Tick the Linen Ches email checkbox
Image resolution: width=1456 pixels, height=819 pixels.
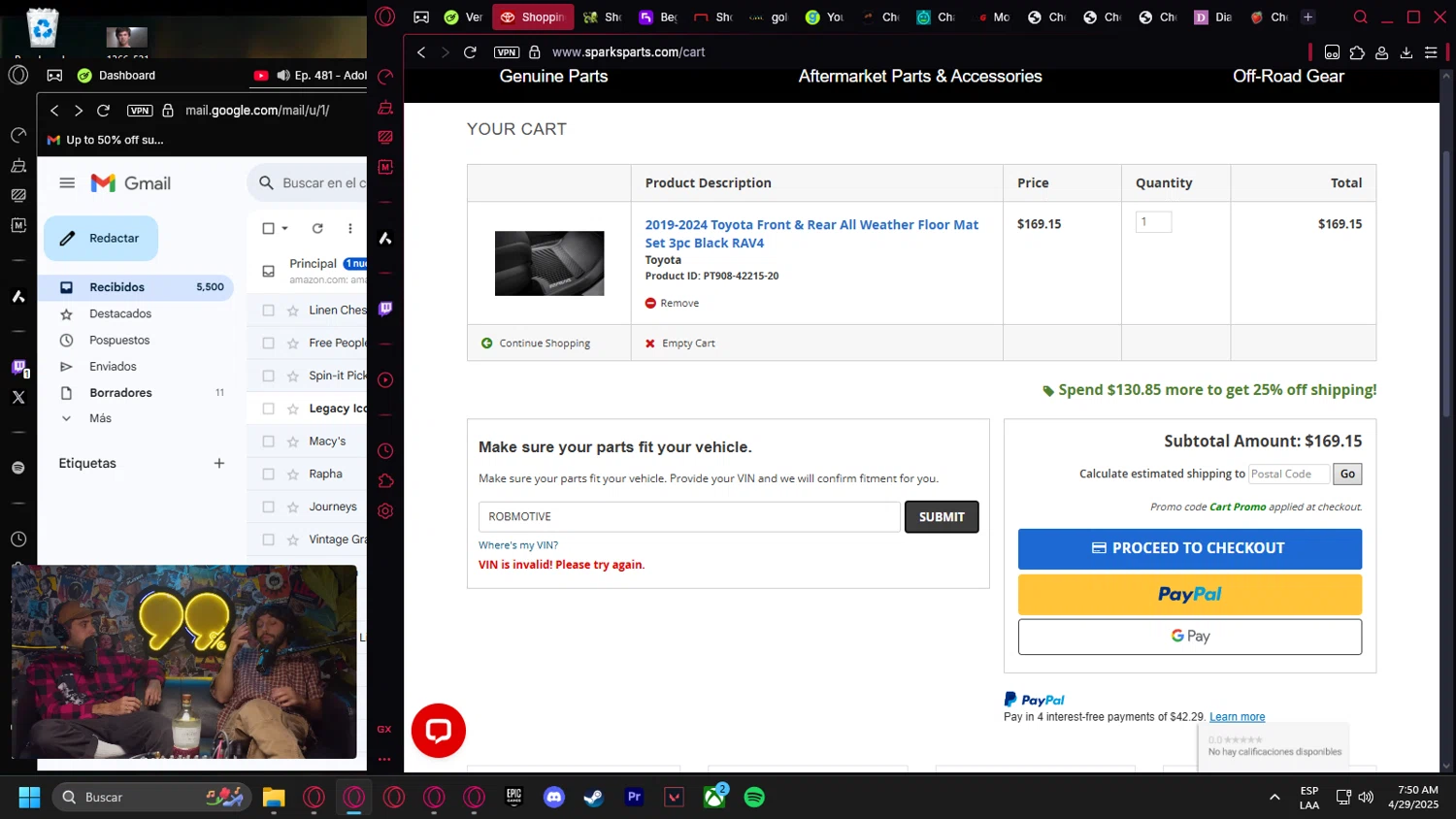pos(269,311)
